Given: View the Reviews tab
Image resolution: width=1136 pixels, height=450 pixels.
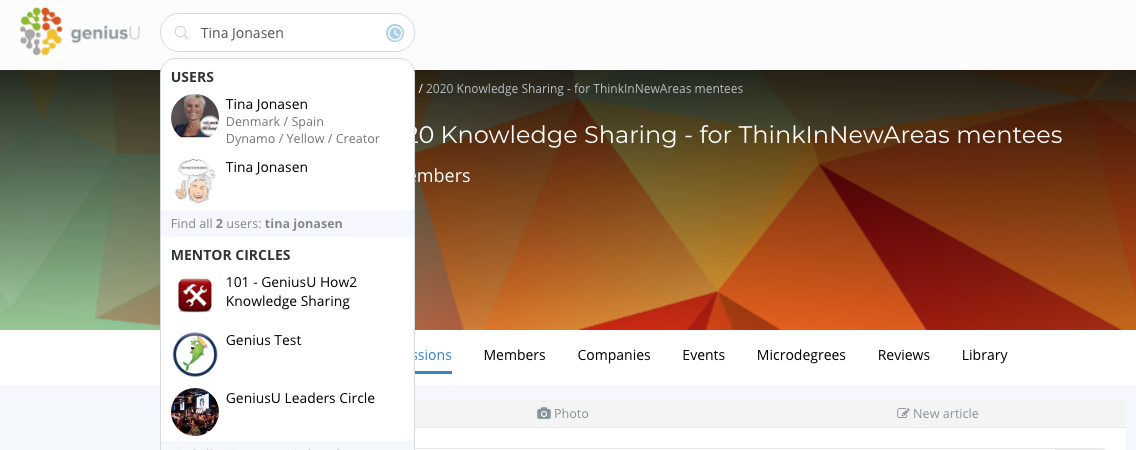Looking at the screenshot, I should click(903, 355).
